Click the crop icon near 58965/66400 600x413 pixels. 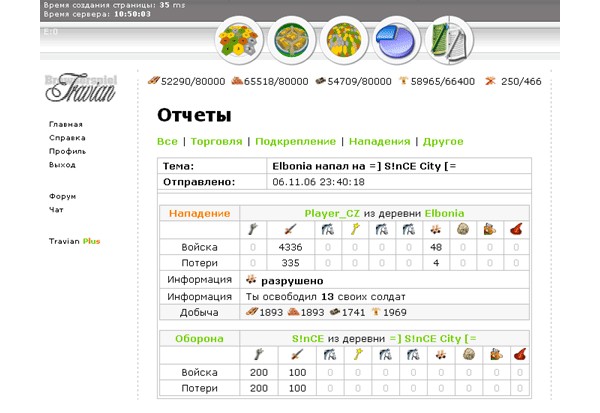pyautogui.click(x=403, y=81)
